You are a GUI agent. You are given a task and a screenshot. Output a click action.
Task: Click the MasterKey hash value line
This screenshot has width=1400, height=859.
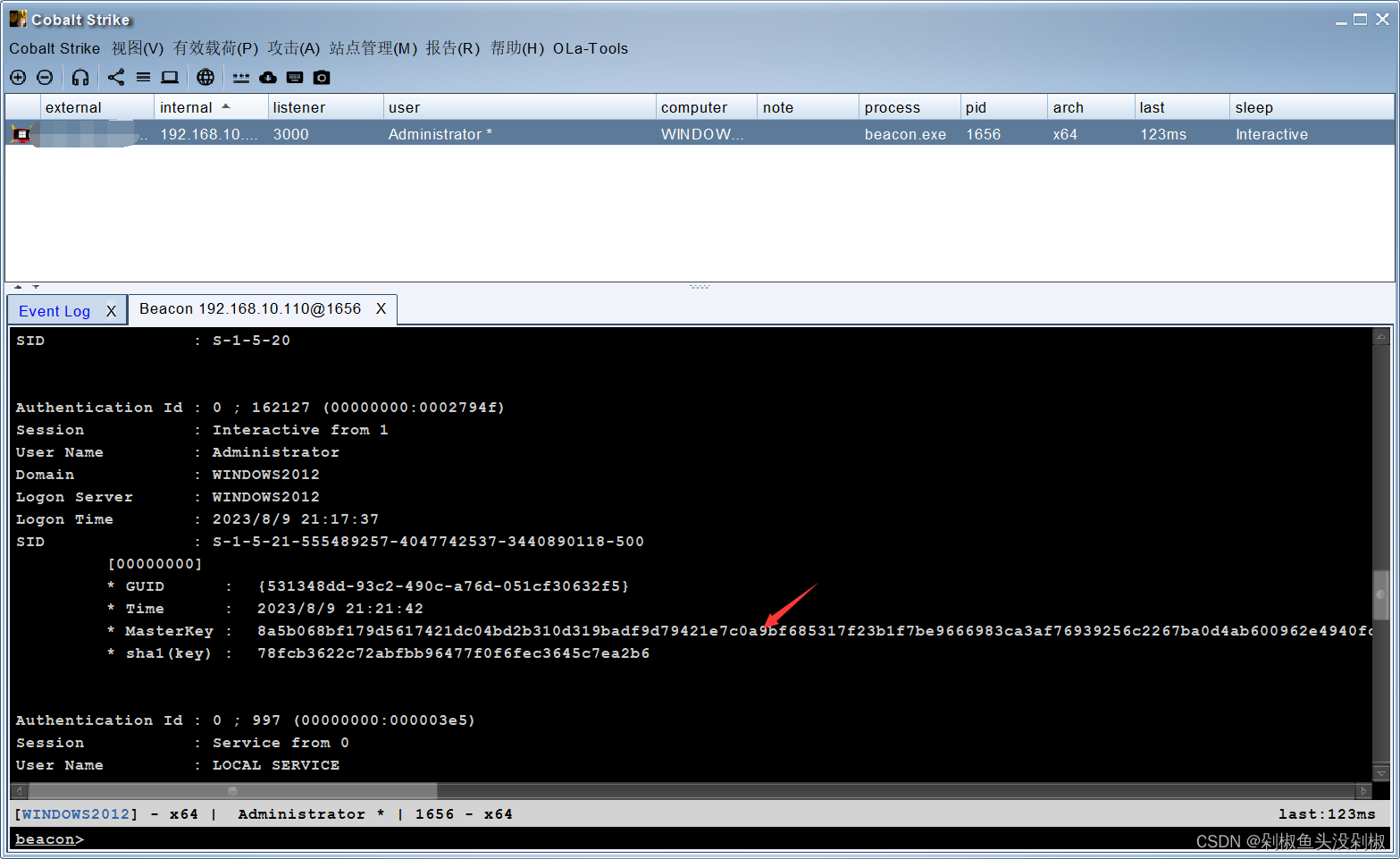coord(814,631)
